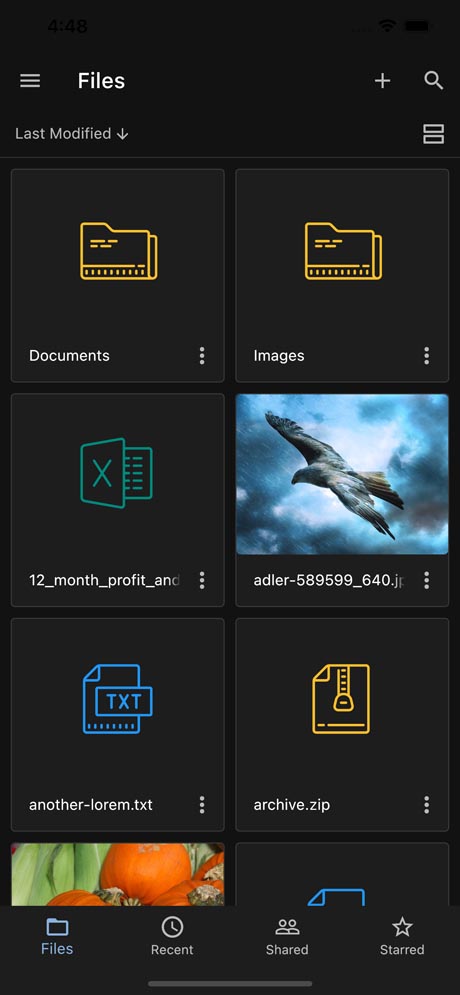Open search with the magnifier icon

(x=433, y=81)
